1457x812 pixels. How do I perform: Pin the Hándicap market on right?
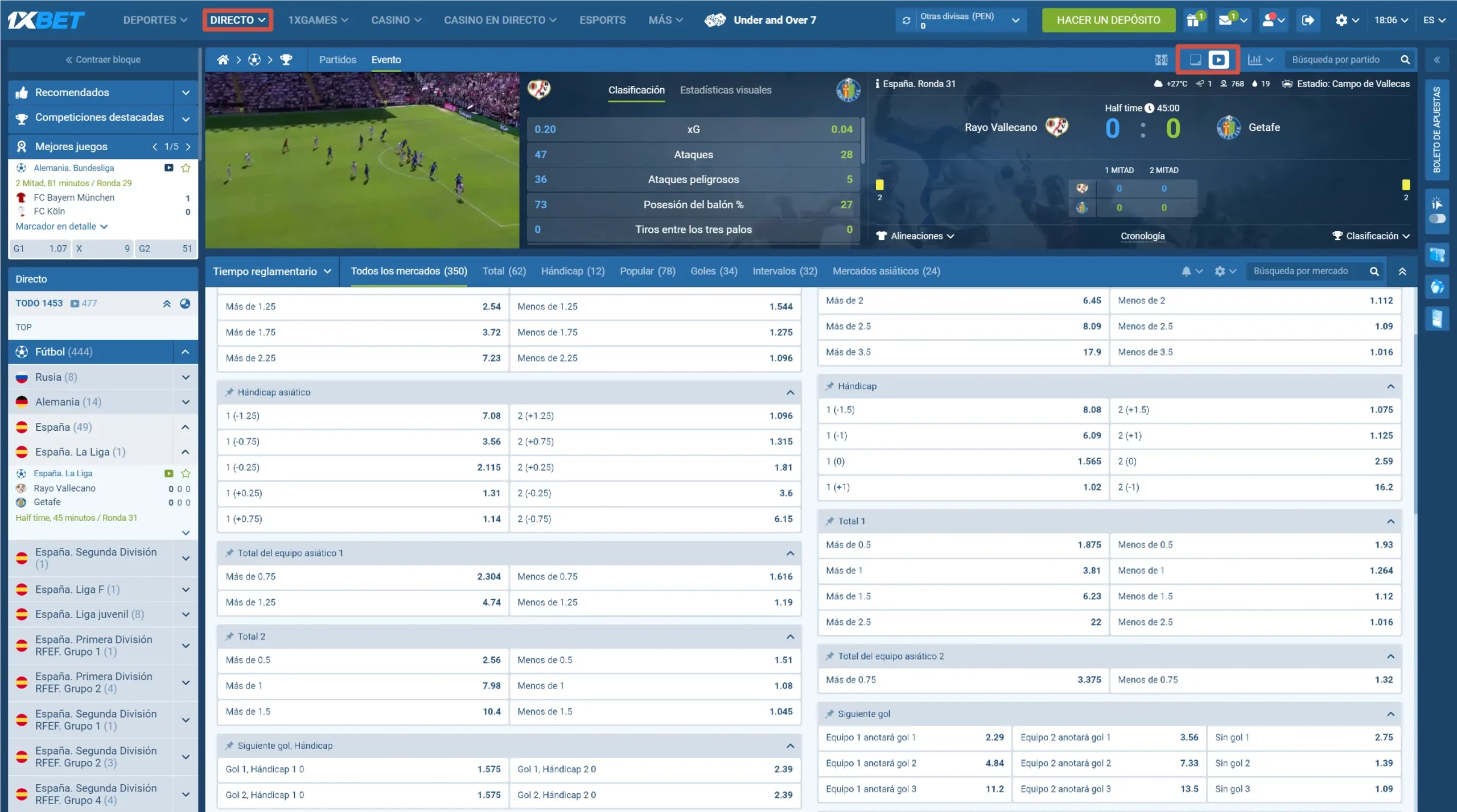(x=830, y=386)
